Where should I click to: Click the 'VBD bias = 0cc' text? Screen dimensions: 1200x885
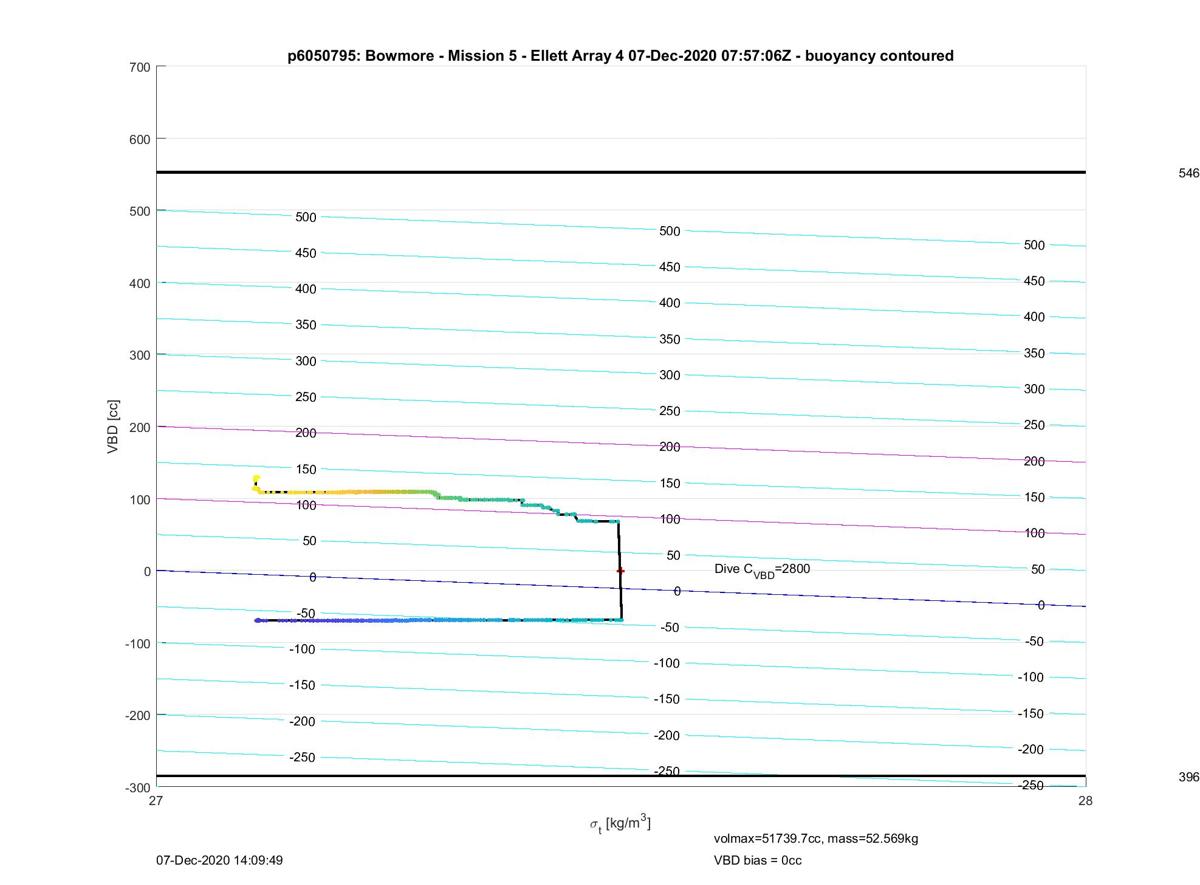click(758, 860)
